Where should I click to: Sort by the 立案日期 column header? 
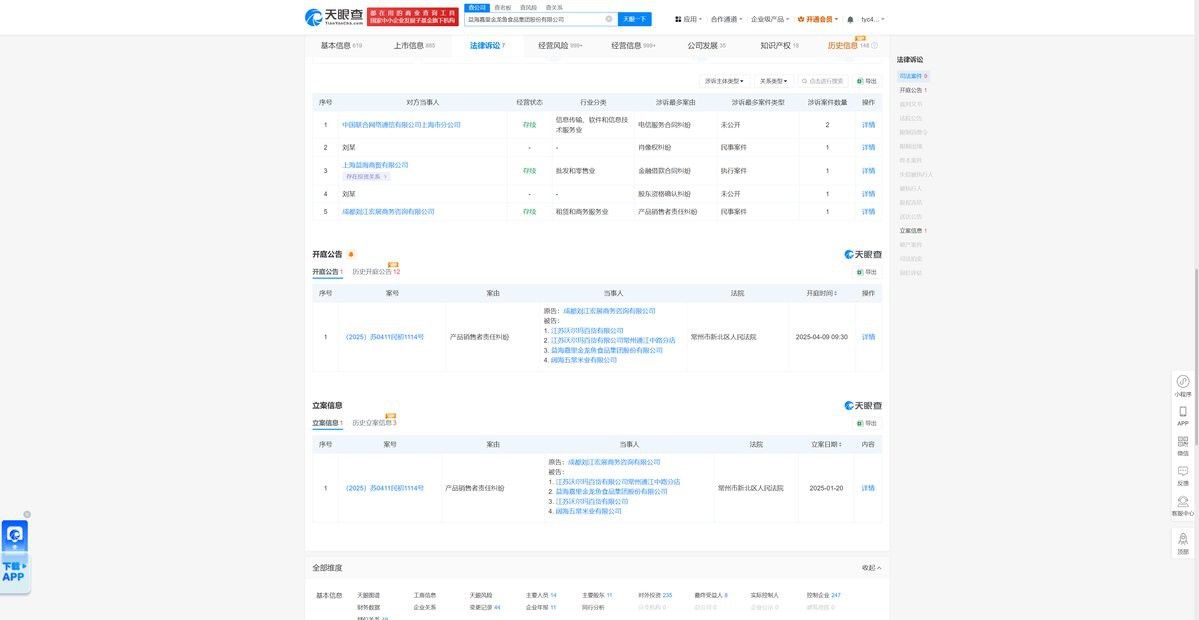[x=827, y=445]
